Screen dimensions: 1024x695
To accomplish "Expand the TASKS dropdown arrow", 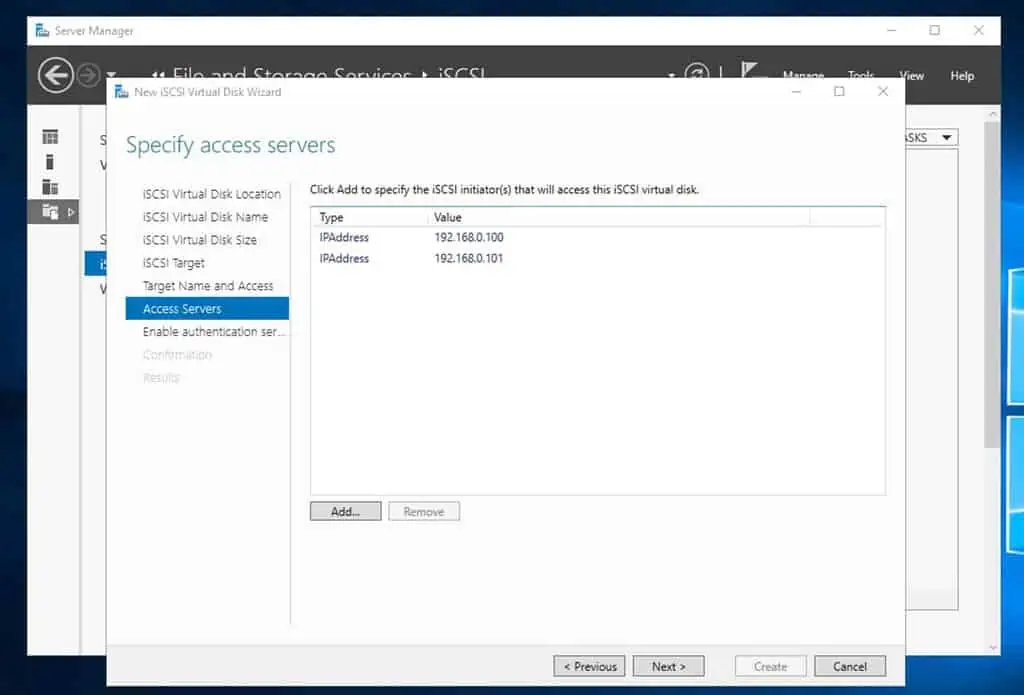I will (x=946, y=137).
